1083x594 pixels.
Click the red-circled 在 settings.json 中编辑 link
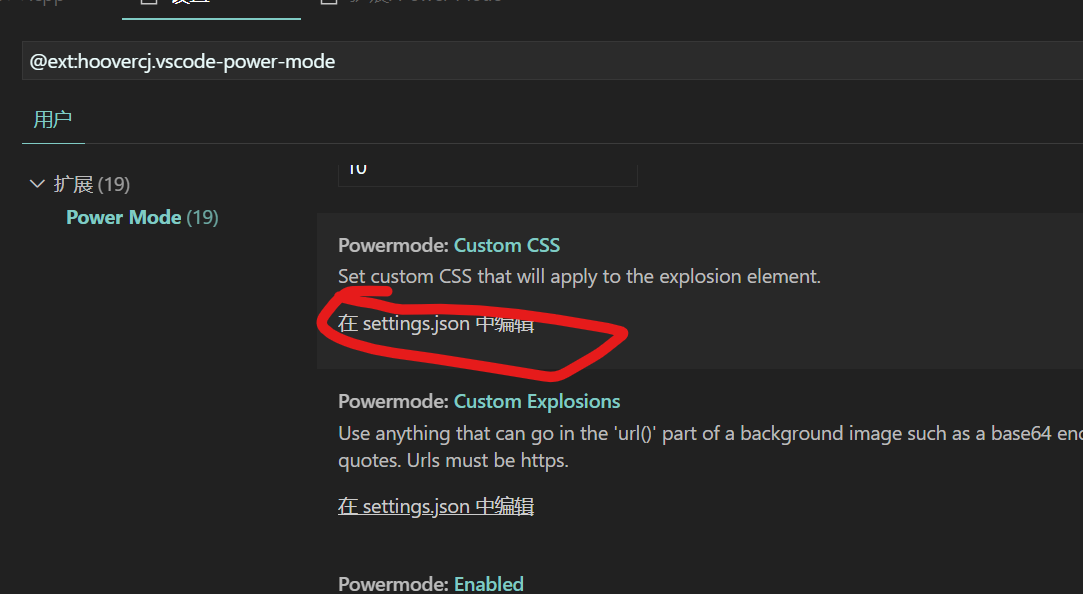click(436, 324)
